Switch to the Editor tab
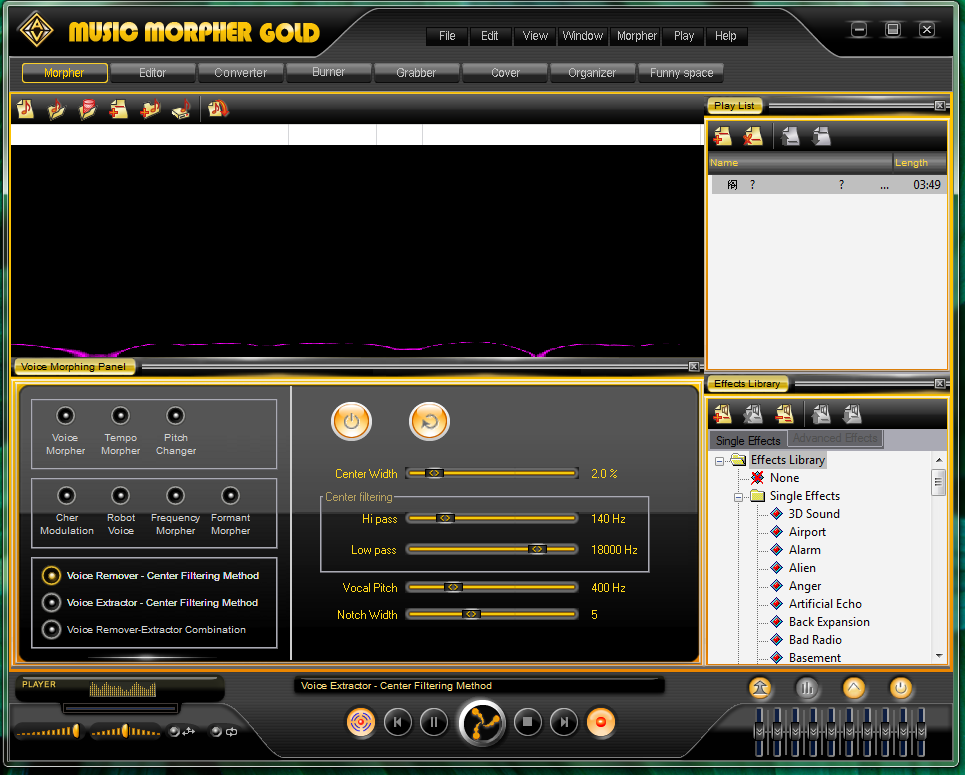965x775 pixels. coord(153,73)
